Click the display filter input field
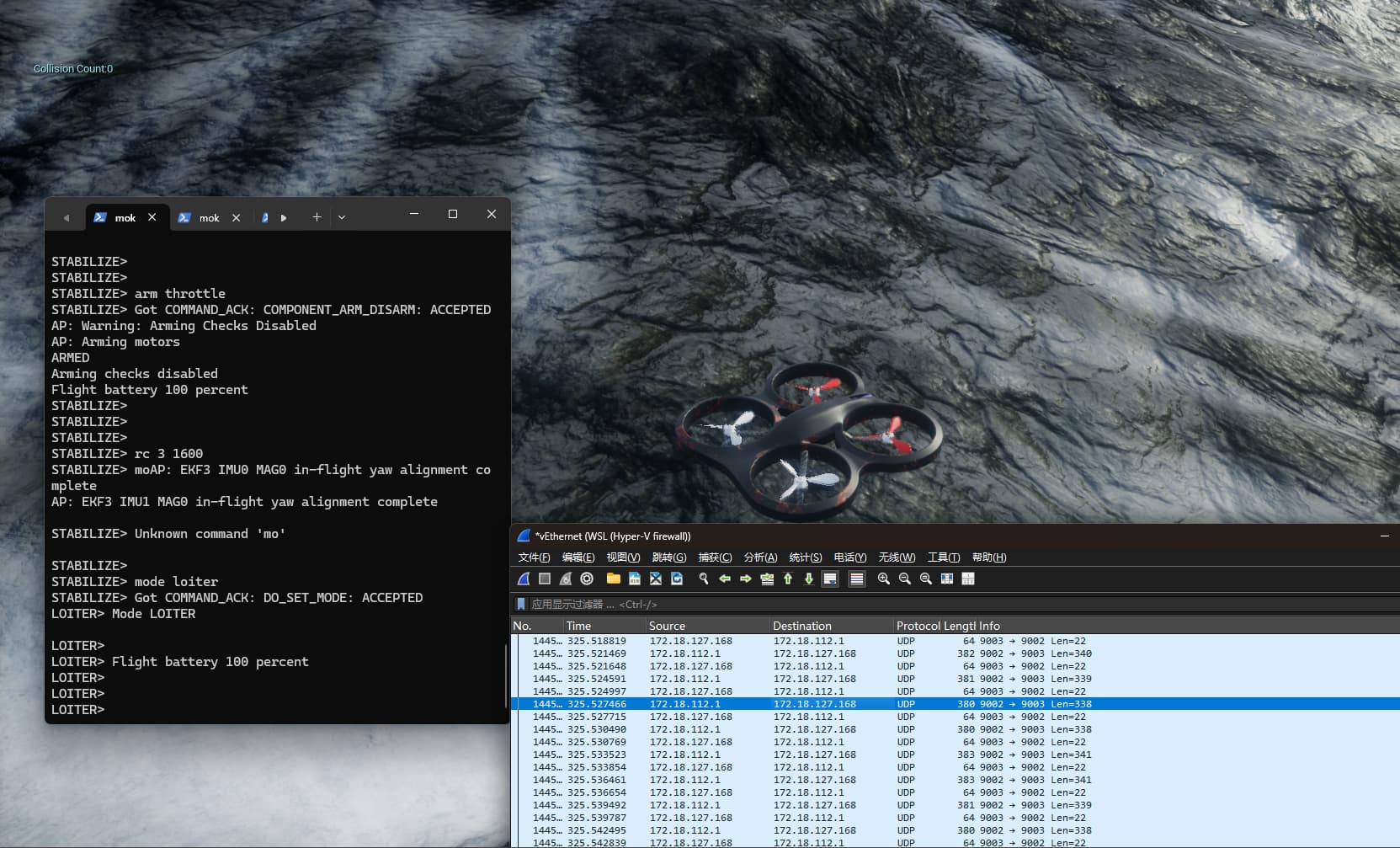This screenshot has width=1400, height=848. (x=673, y=604)
